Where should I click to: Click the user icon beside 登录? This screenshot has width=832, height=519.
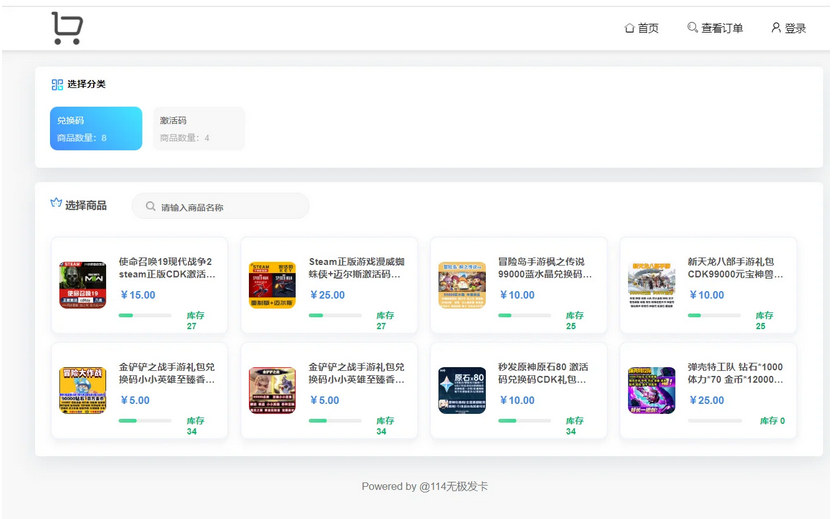pos(776,27)
